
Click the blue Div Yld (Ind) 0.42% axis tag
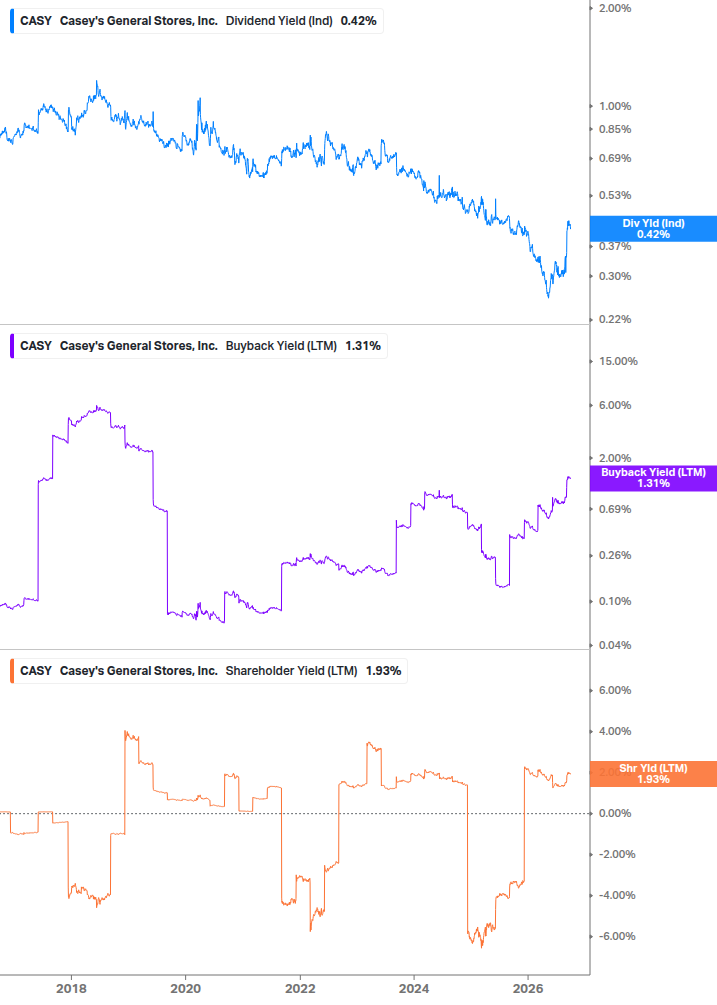[x=653, y=229]
